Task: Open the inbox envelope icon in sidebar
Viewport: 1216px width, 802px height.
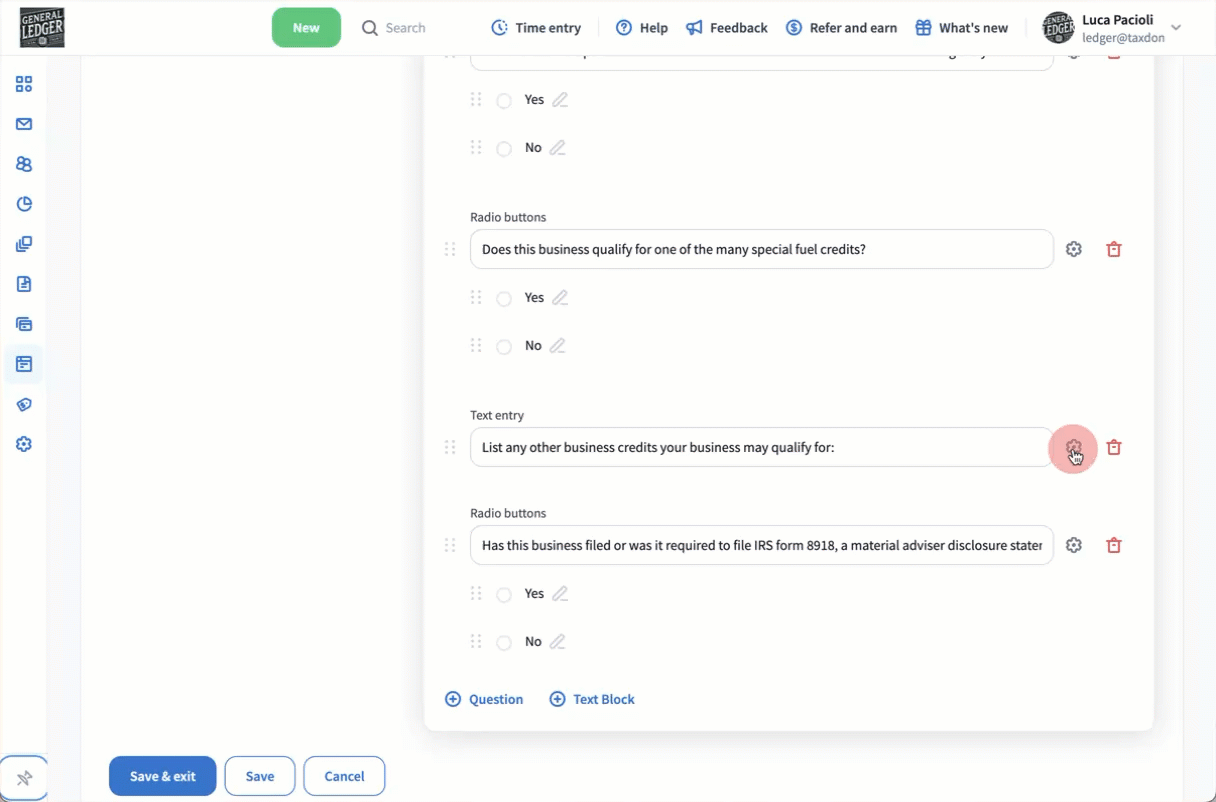Action: [x=24, y=124]
